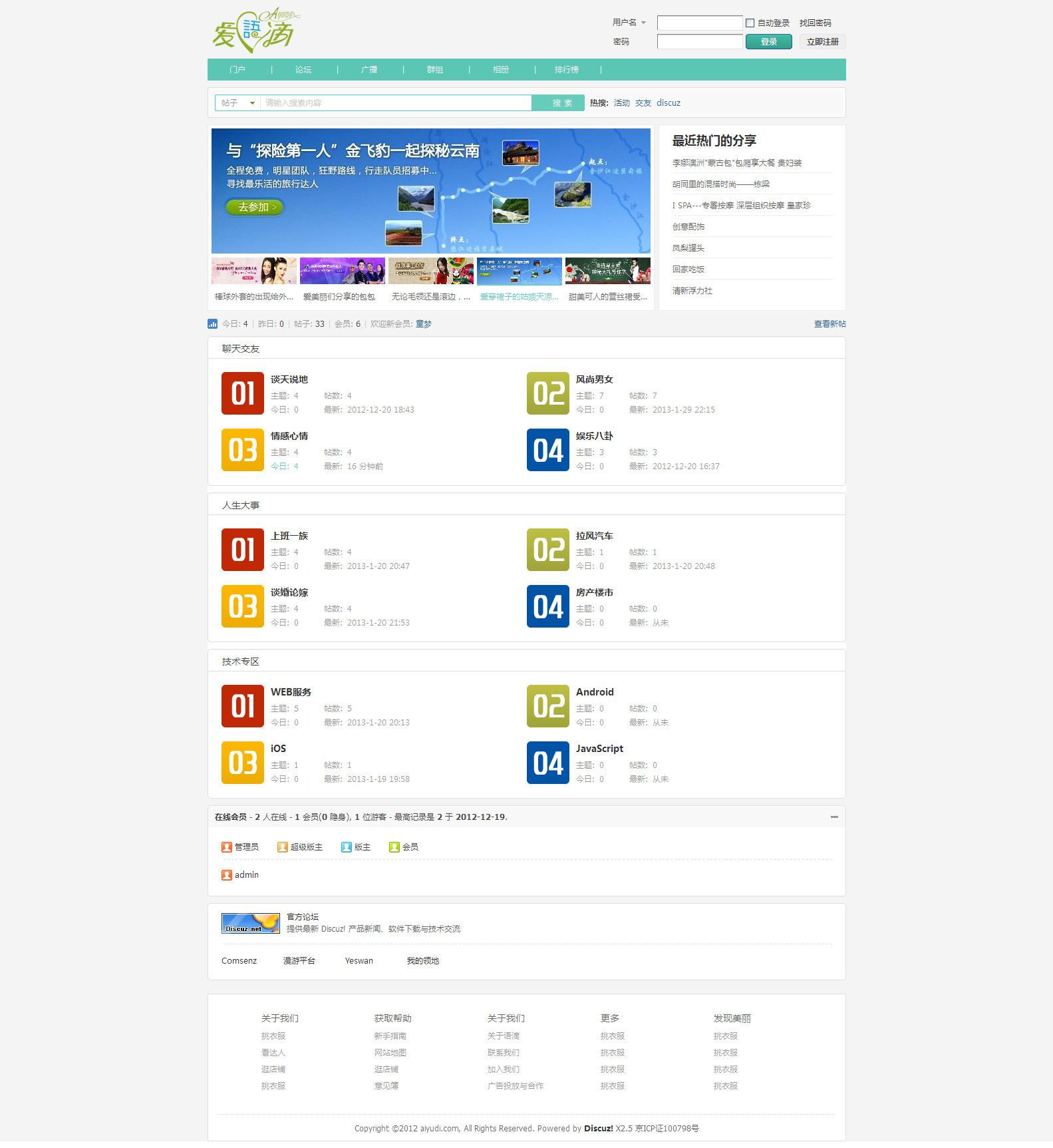Open the 技术专区 category heading

point(241,662)
